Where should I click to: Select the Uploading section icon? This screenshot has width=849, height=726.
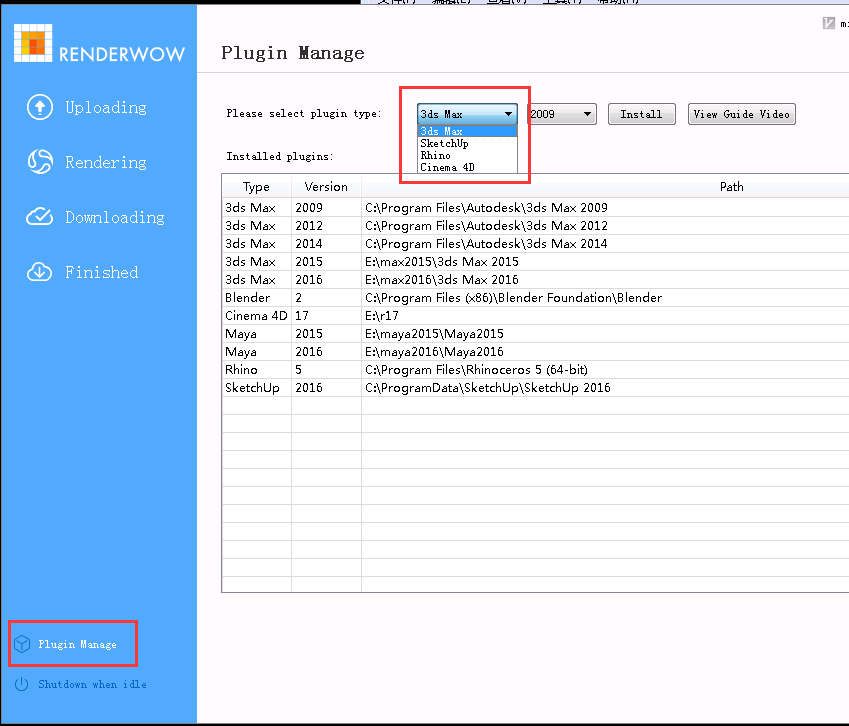tap(40, 107)
